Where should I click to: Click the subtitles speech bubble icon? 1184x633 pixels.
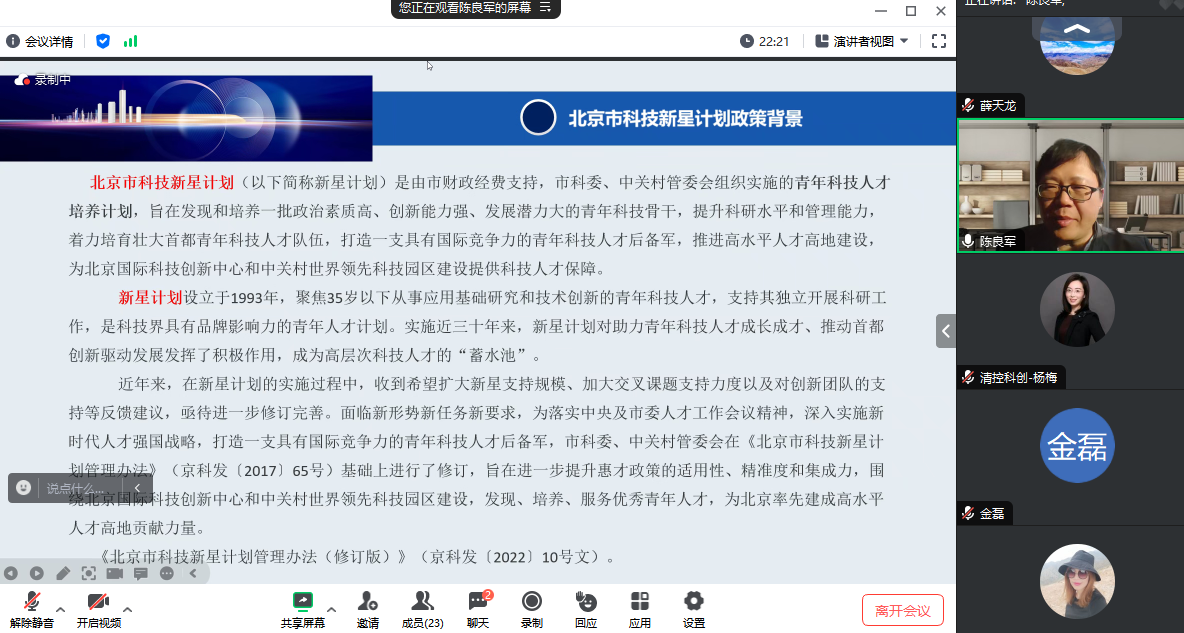pyautogui.click(x=140, y=573)
